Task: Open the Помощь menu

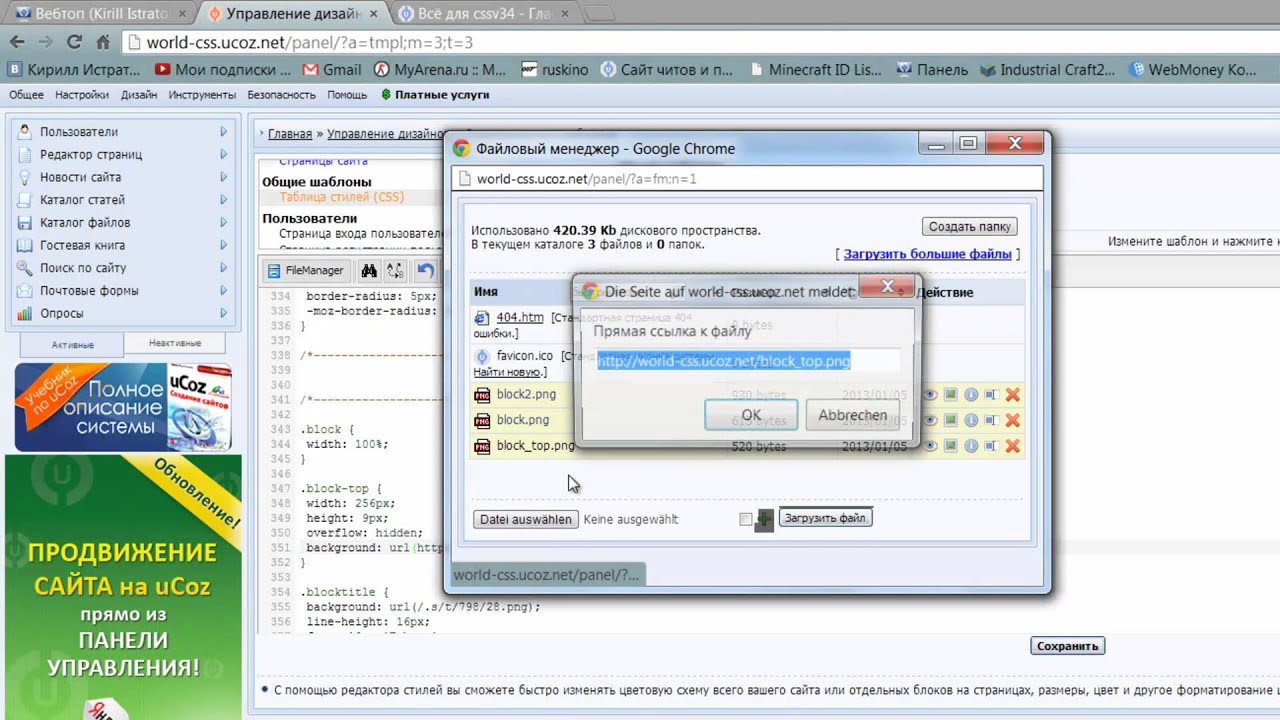Action: point(347,95)
